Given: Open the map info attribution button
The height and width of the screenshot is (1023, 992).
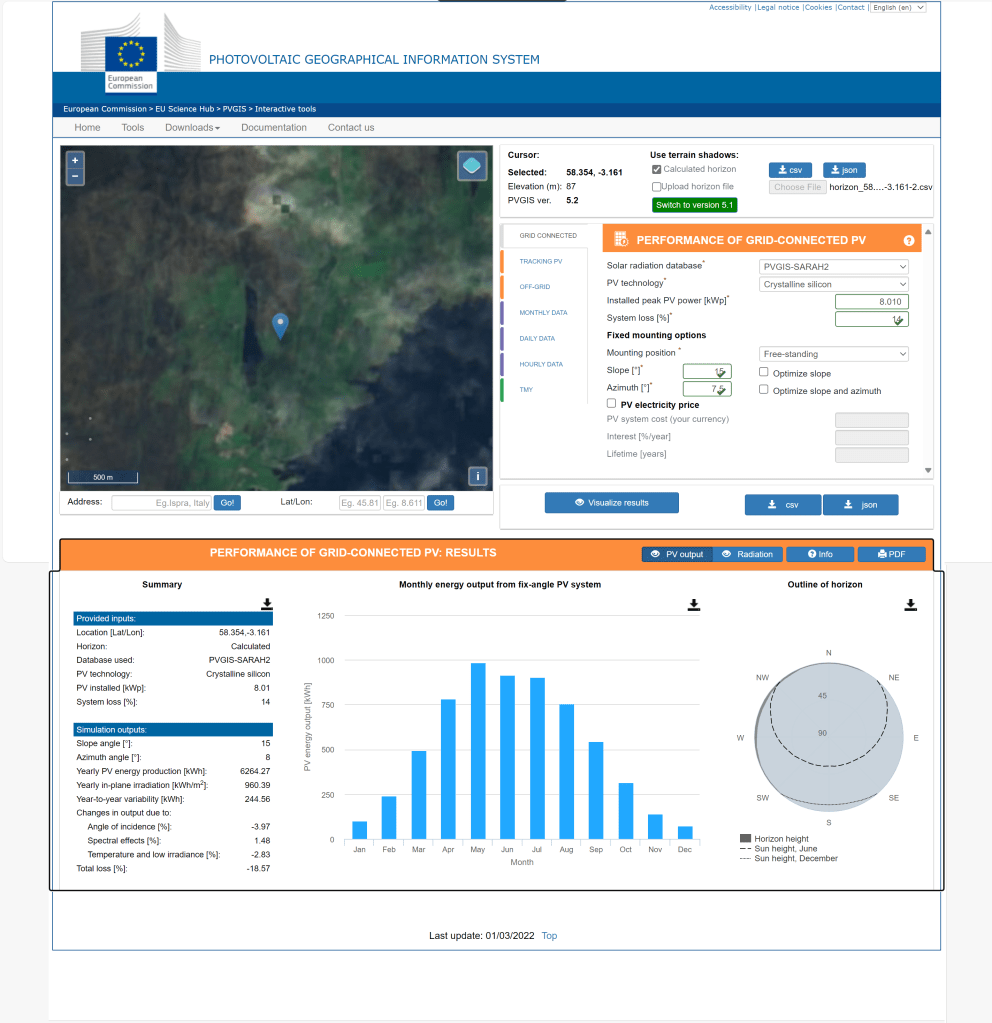Looking at the screenshot, I should pyautogui.click(x=477, y=476).
